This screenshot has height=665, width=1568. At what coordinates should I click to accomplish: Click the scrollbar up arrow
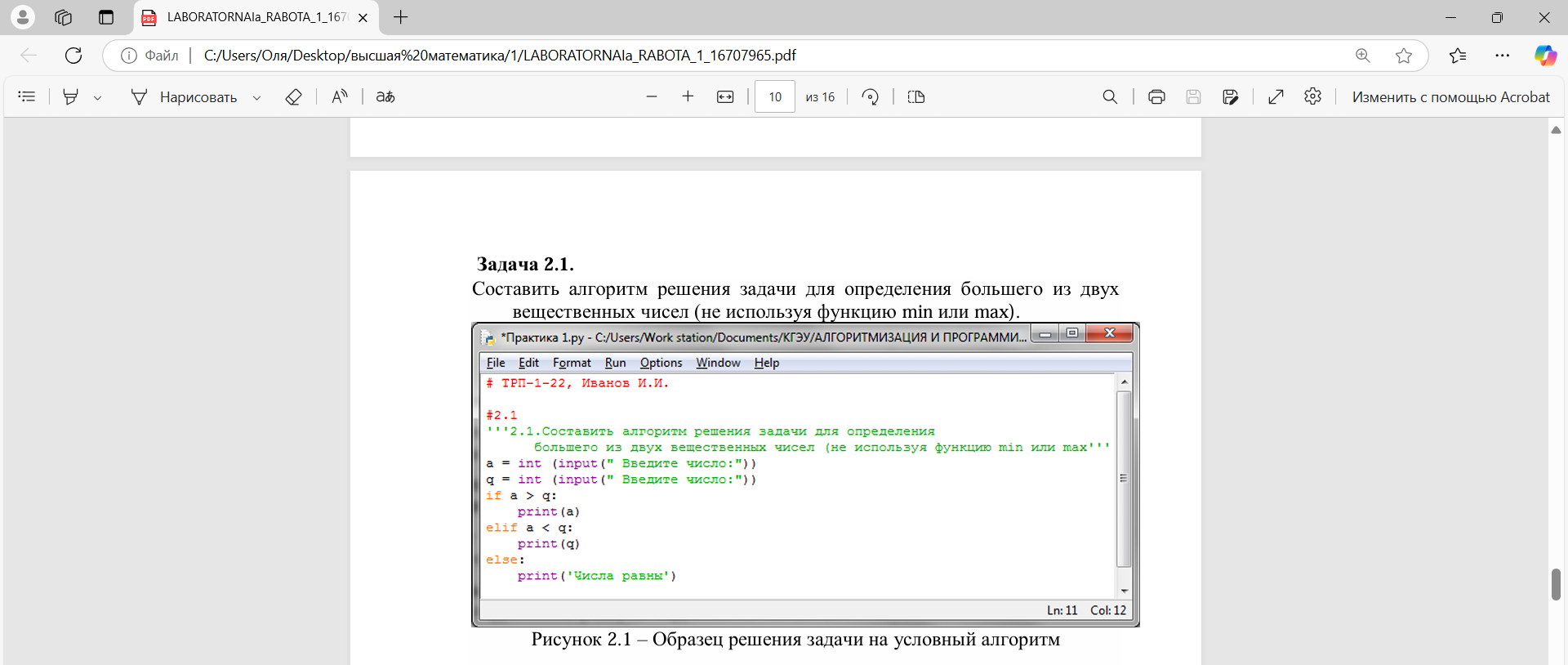click(1556, 130)
